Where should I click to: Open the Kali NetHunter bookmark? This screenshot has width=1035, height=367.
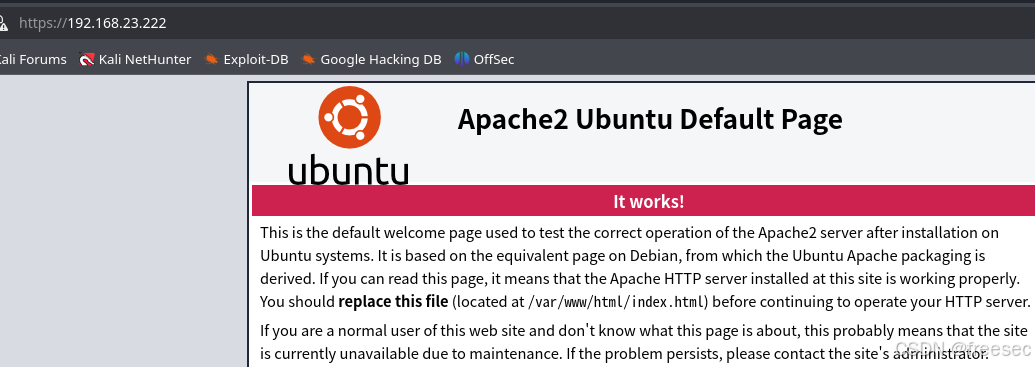(x=135, y=59)
